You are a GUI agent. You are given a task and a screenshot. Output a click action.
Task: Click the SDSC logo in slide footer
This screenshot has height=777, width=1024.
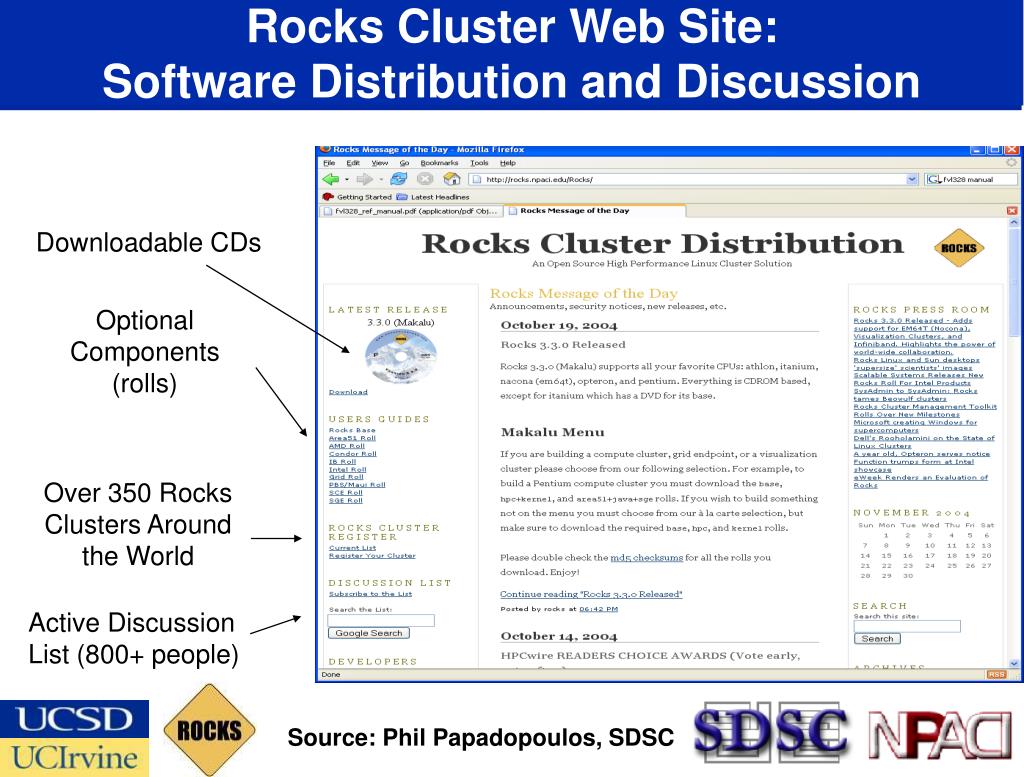(x=772, y=733)
